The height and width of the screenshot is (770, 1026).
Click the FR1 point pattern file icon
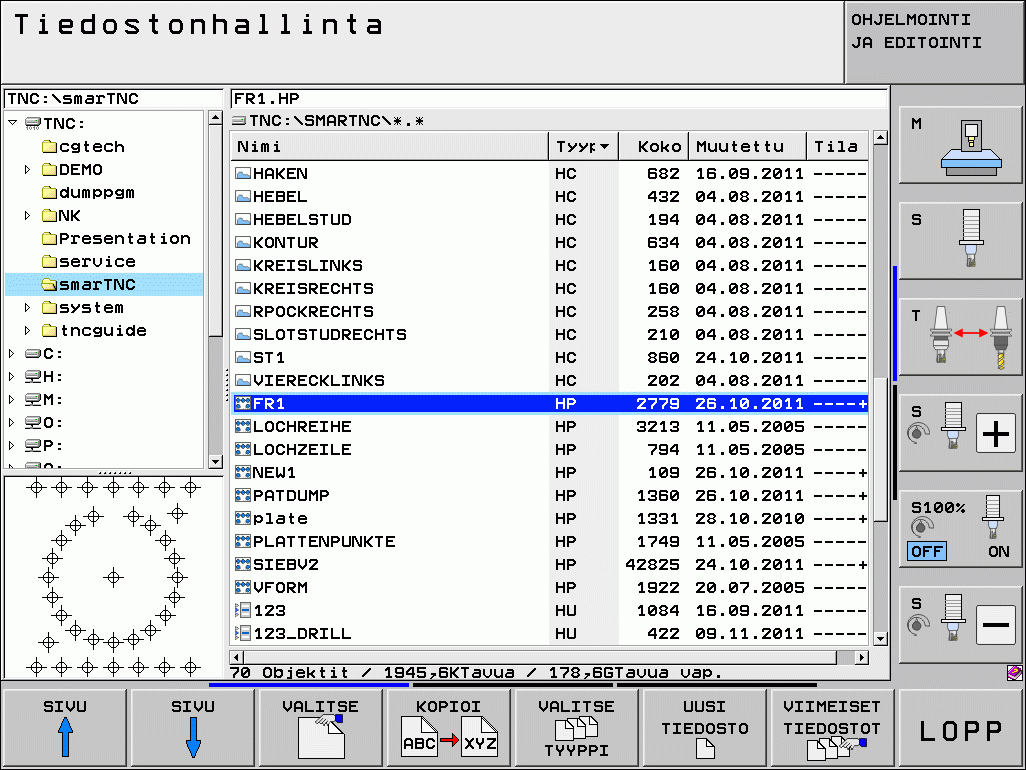pyautogui.click(x=243, y=404)
